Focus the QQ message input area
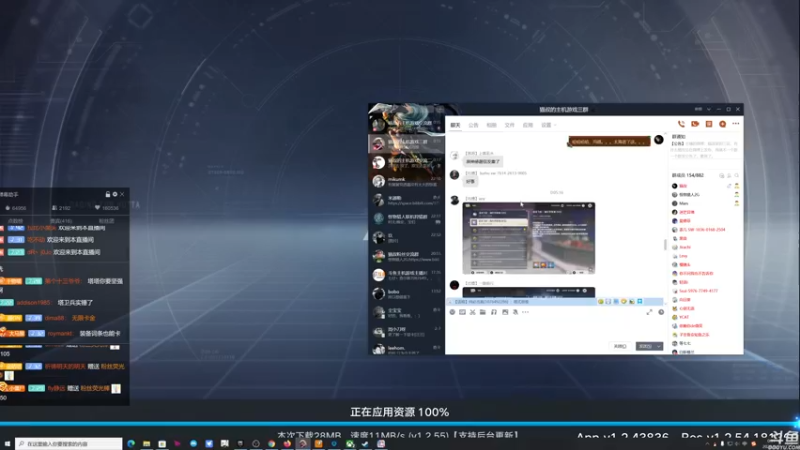Screen dimensions: 800x450 pos(556,329)
